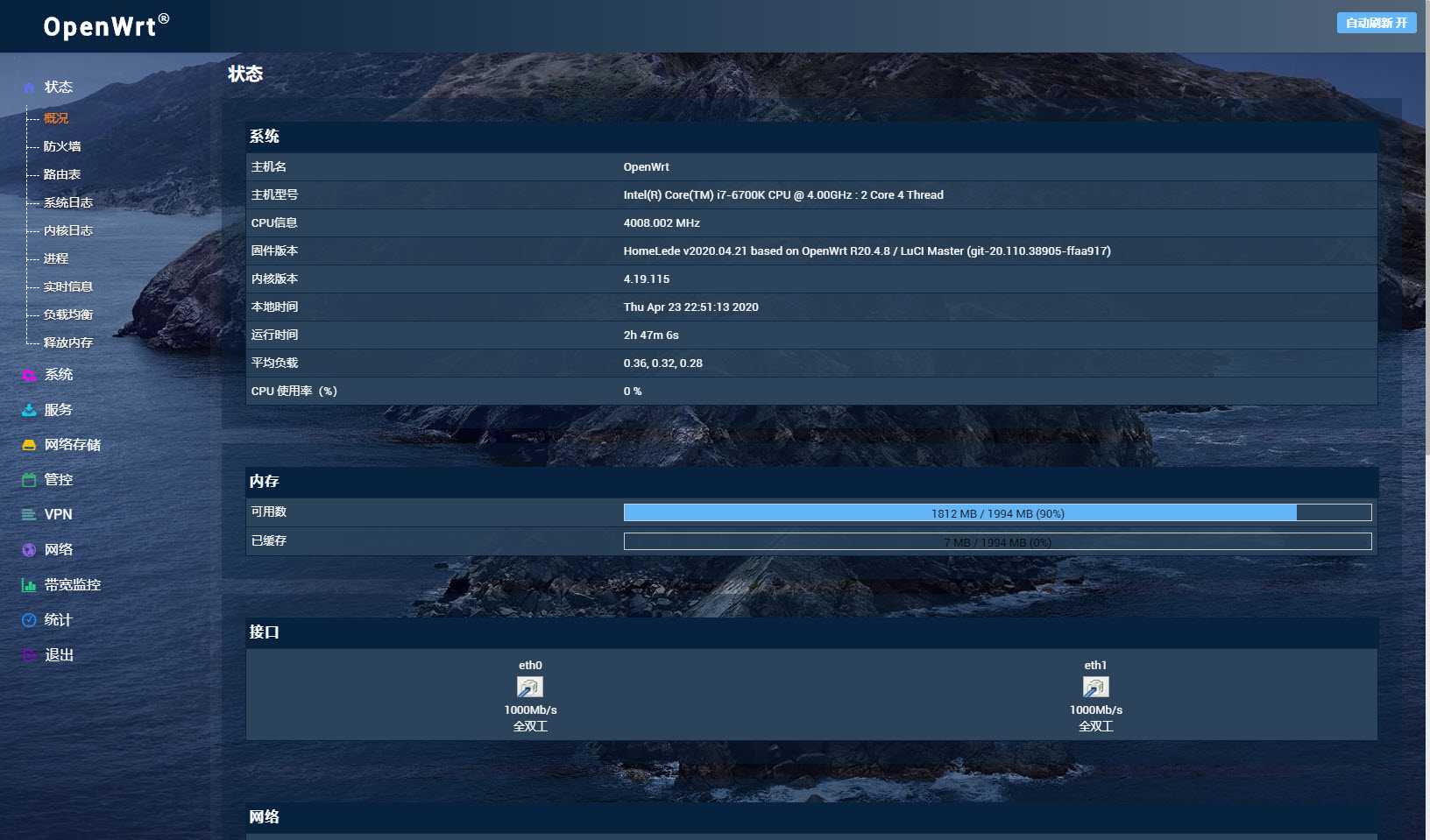Viewport: 1430px width, 840px height.
Task: Expand the VPN sidebar menu
Action: (x=59, y=514)
